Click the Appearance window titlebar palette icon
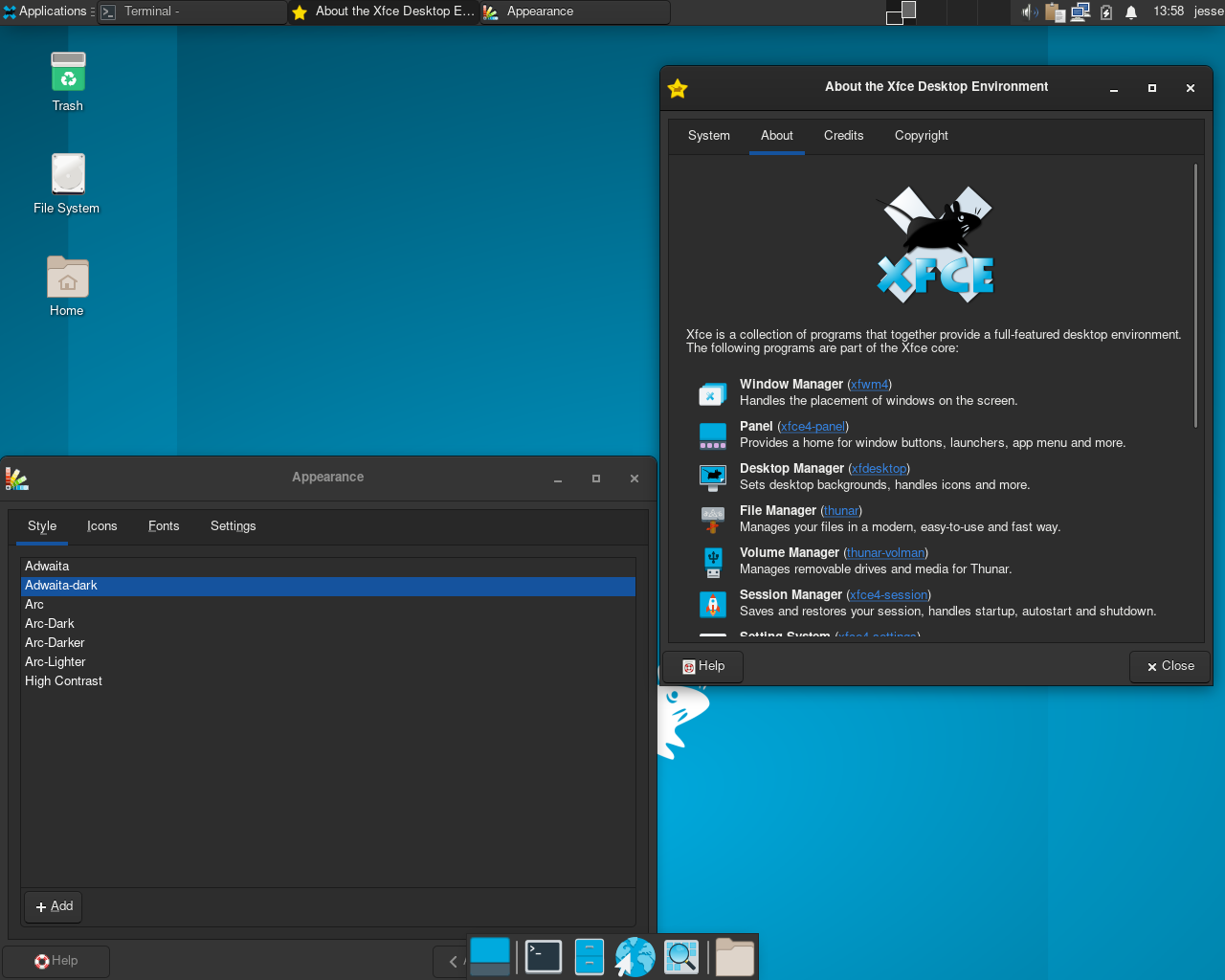 pyautogui.click(x=16, y=479)
